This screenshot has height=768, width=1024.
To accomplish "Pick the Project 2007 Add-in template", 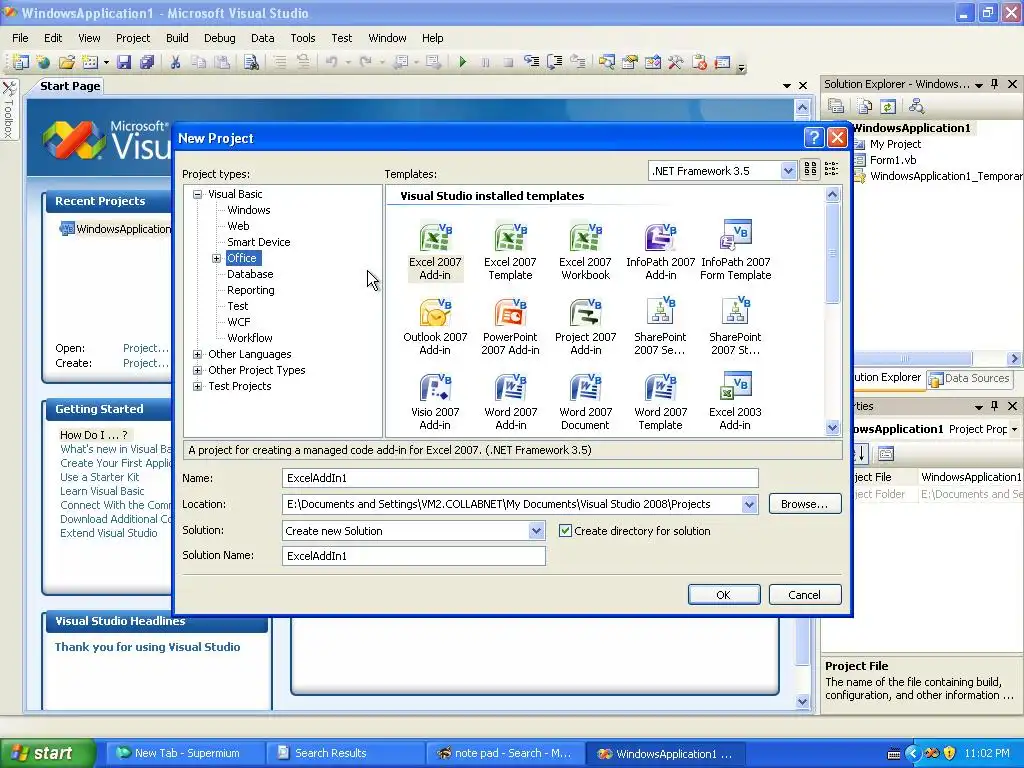I will pyautogui.click(x=585, y=327).
